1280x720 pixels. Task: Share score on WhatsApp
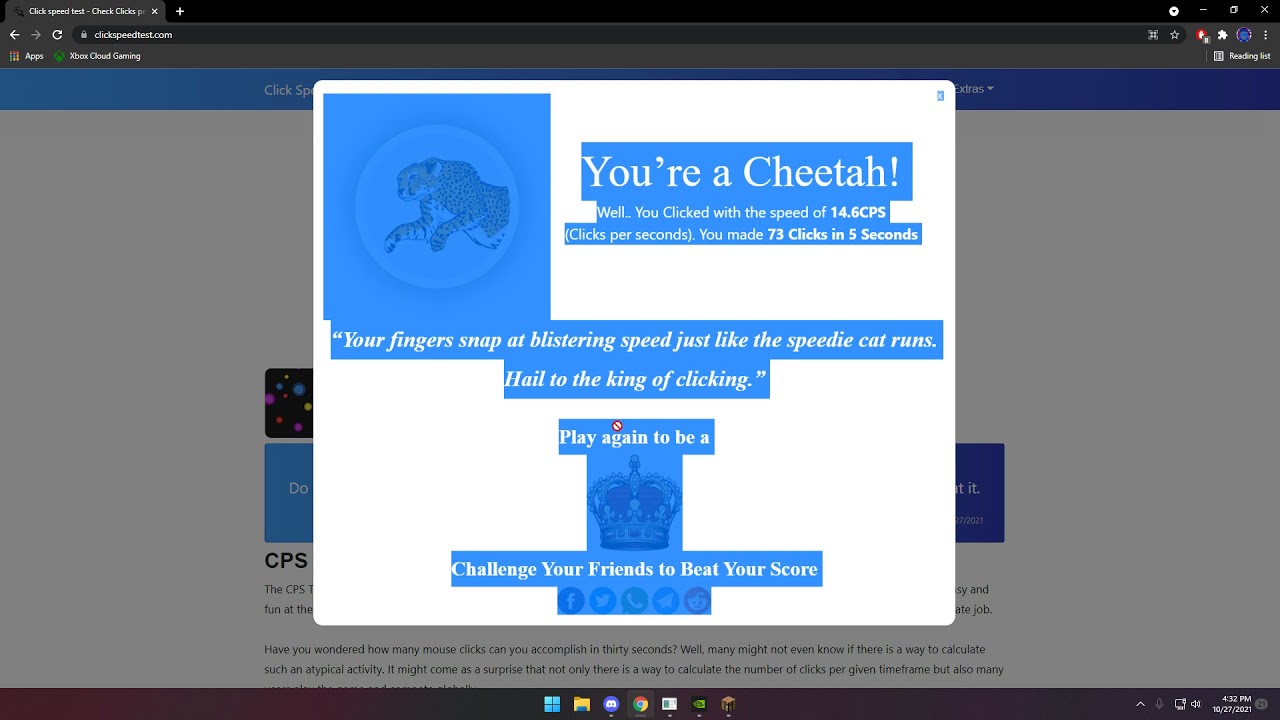(x=634, y=600)
